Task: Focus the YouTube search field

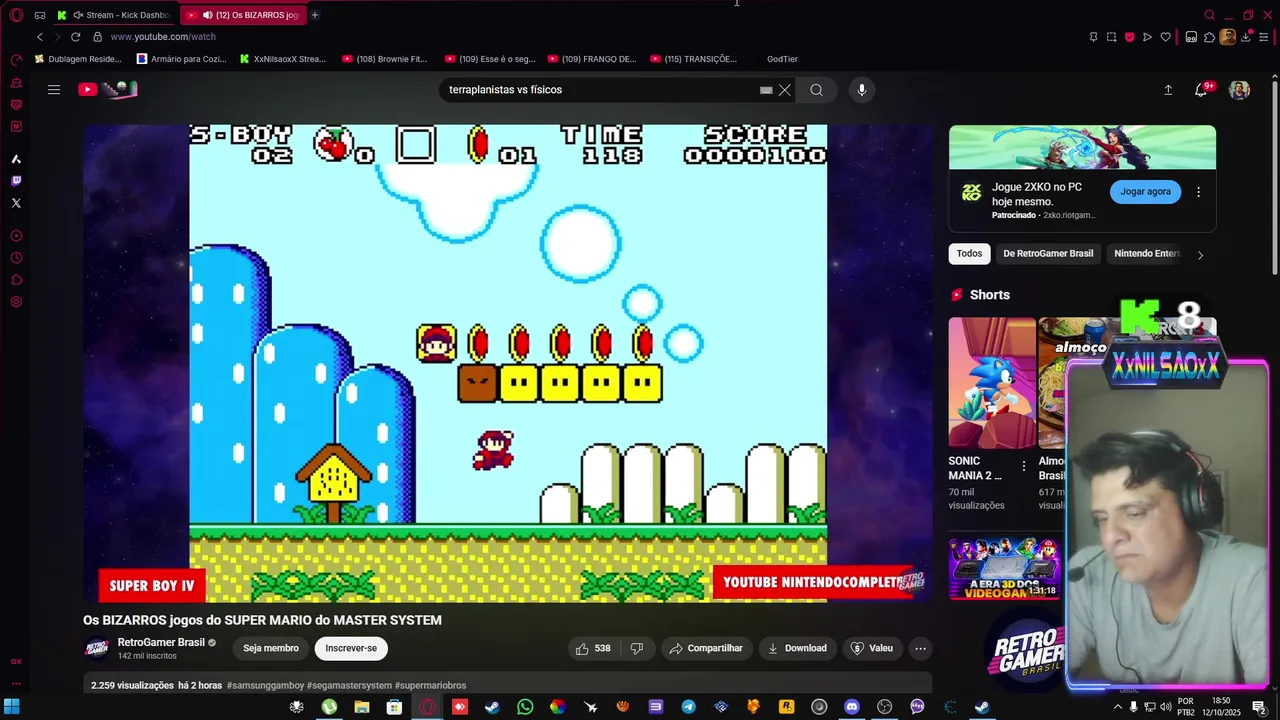Action: (600, 90)
